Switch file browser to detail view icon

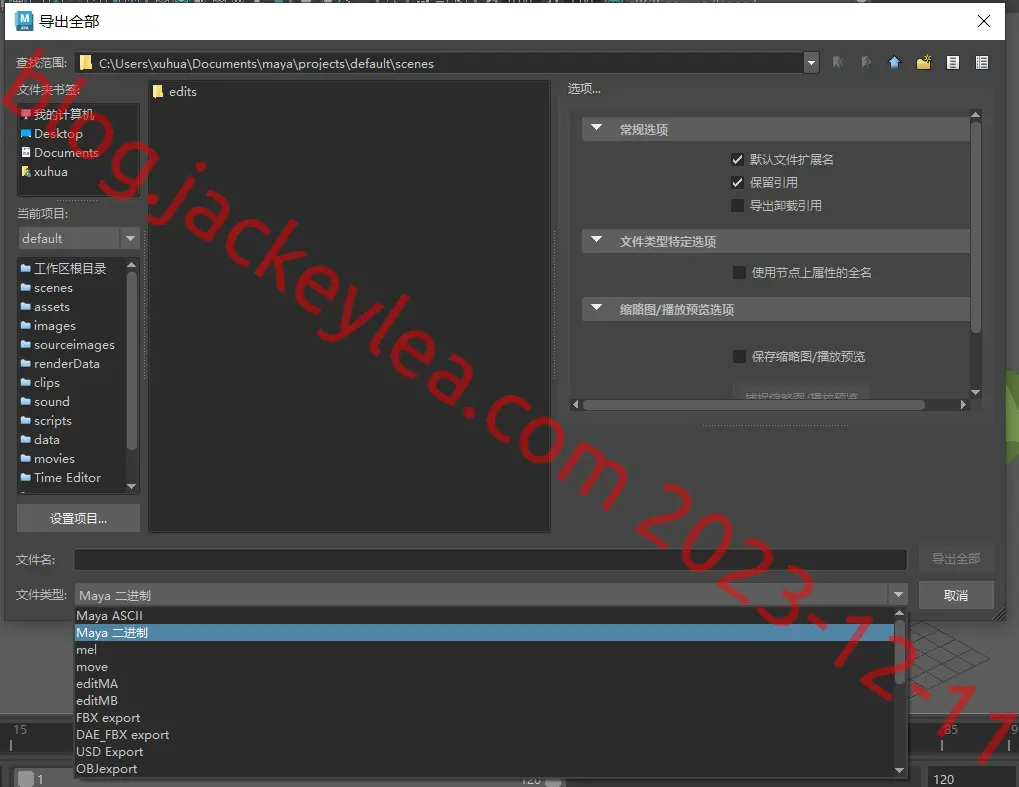(982, 62)
